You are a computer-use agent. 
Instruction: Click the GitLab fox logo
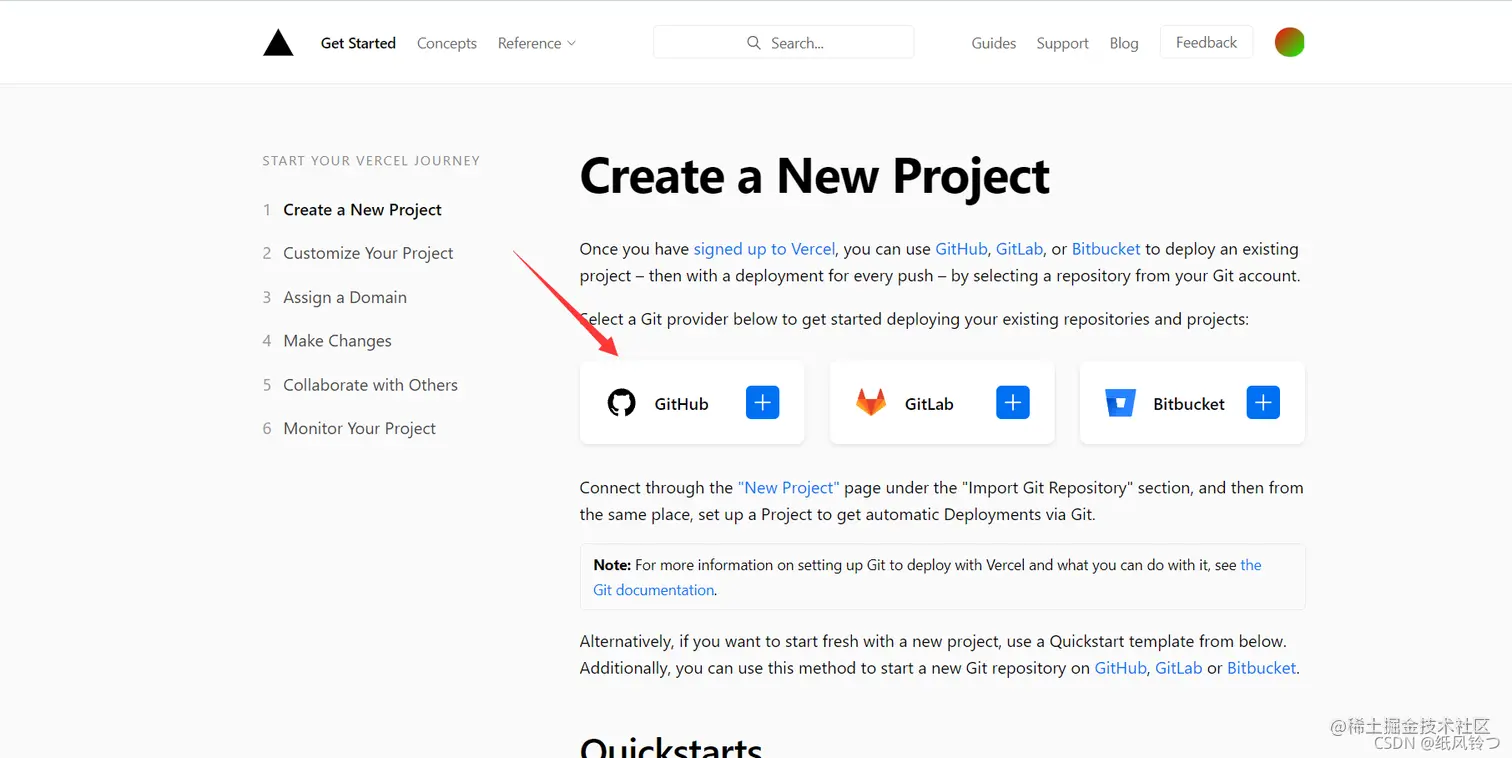[871, 403]
